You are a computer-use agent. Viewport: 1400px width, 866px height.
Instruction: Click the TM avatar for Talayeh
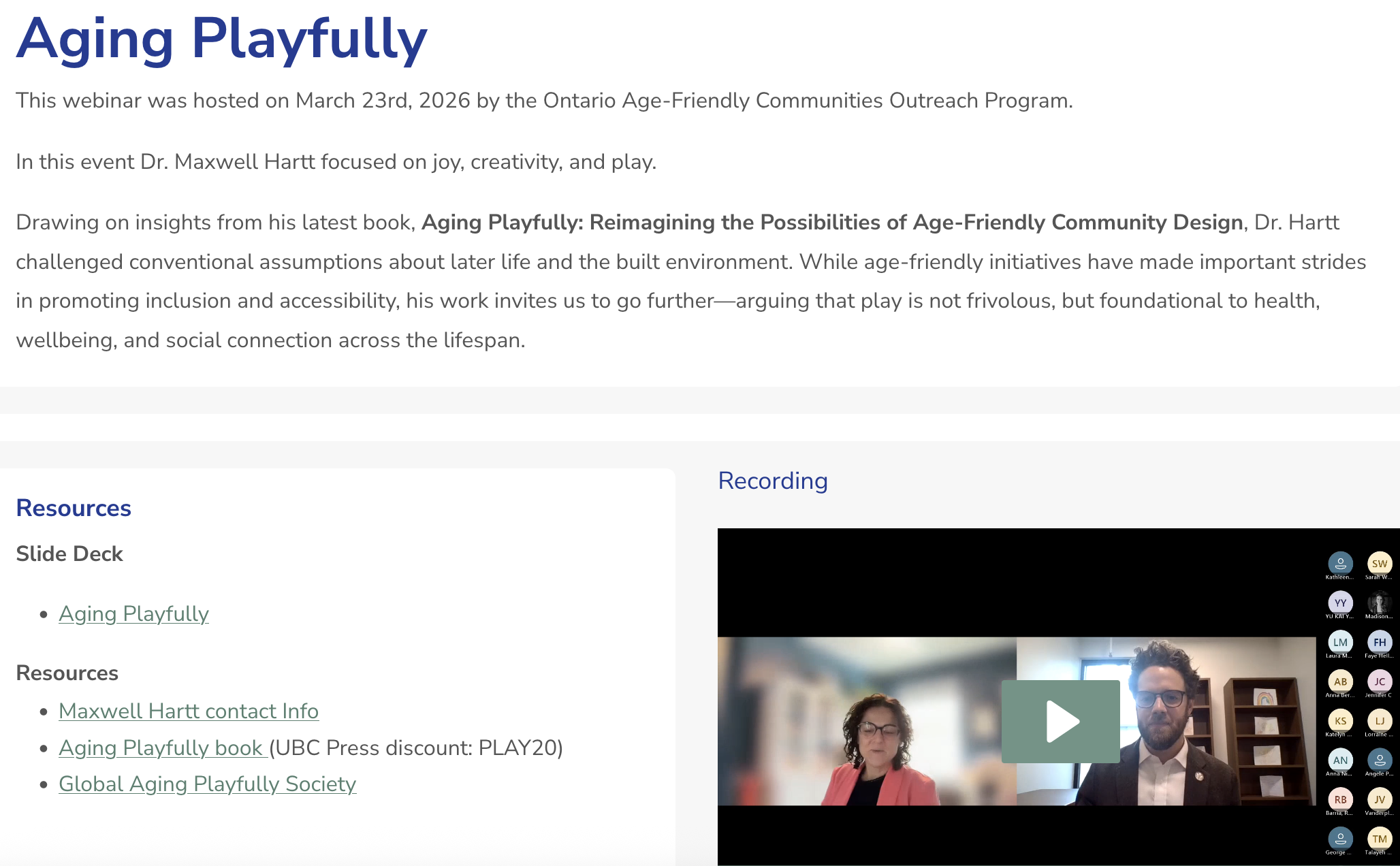coord(1379,839)
